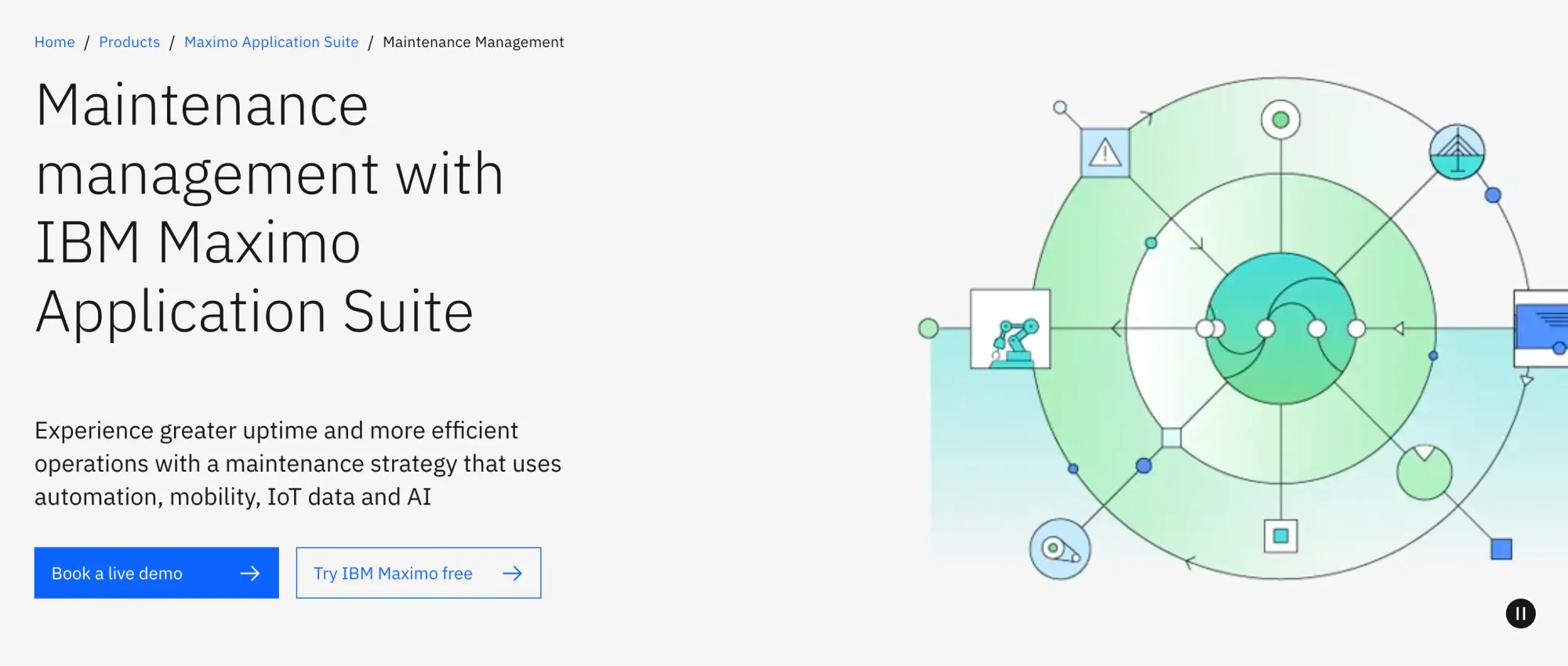Click the conveyor belt icon circle
The image size is (1568, 666).
pos(1060,549)
